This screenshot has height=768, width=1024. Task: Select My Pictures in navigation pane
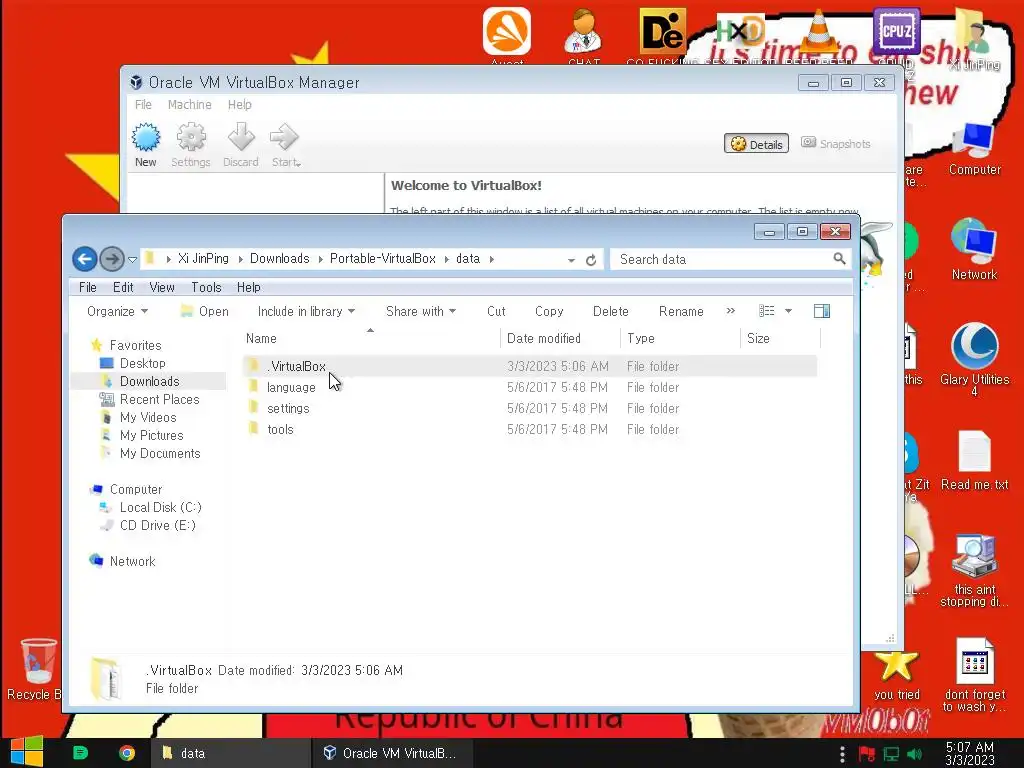coord(152,435)
